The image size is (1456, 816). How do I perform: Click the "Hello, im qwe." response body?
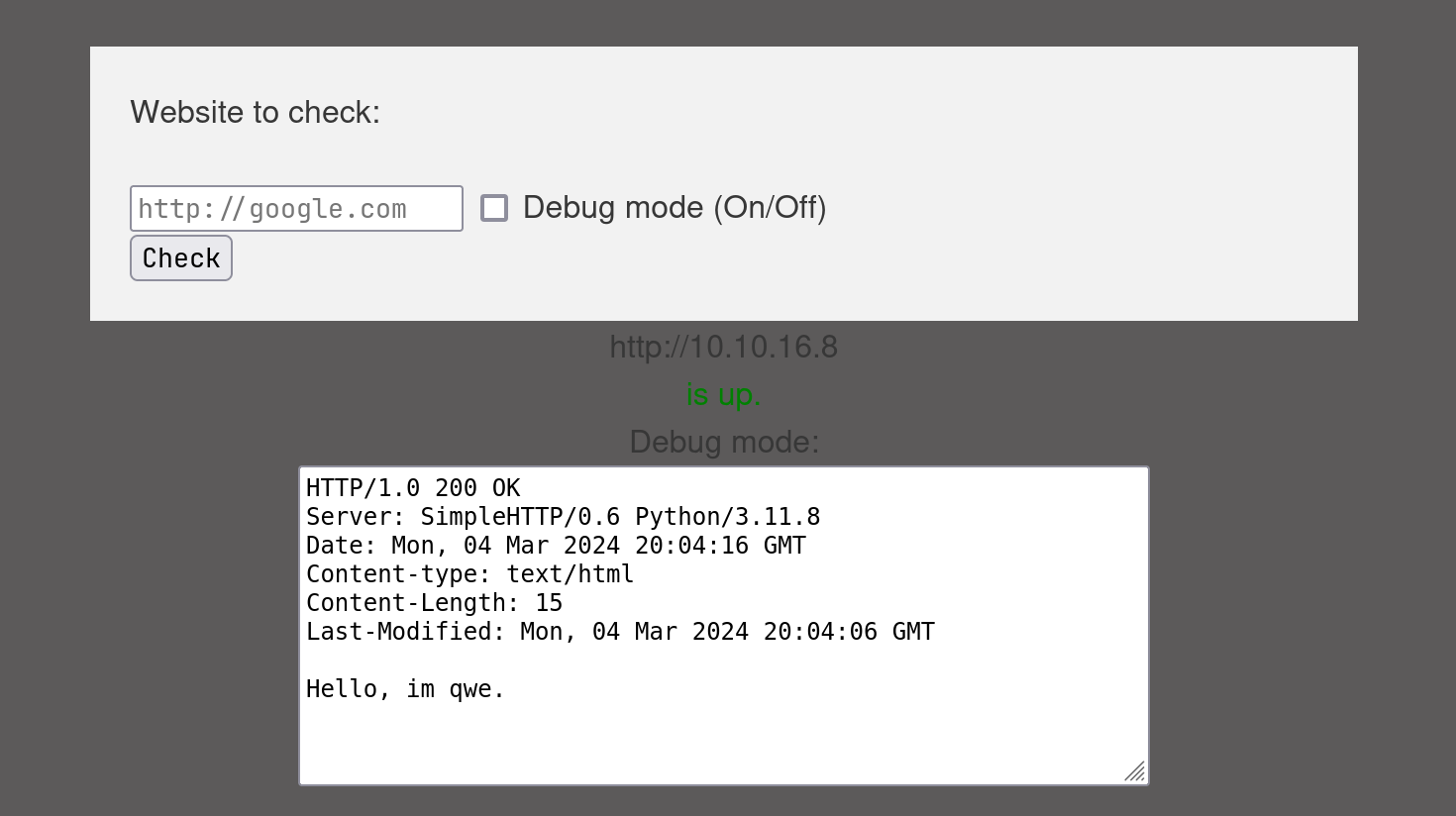coord(405,689)
